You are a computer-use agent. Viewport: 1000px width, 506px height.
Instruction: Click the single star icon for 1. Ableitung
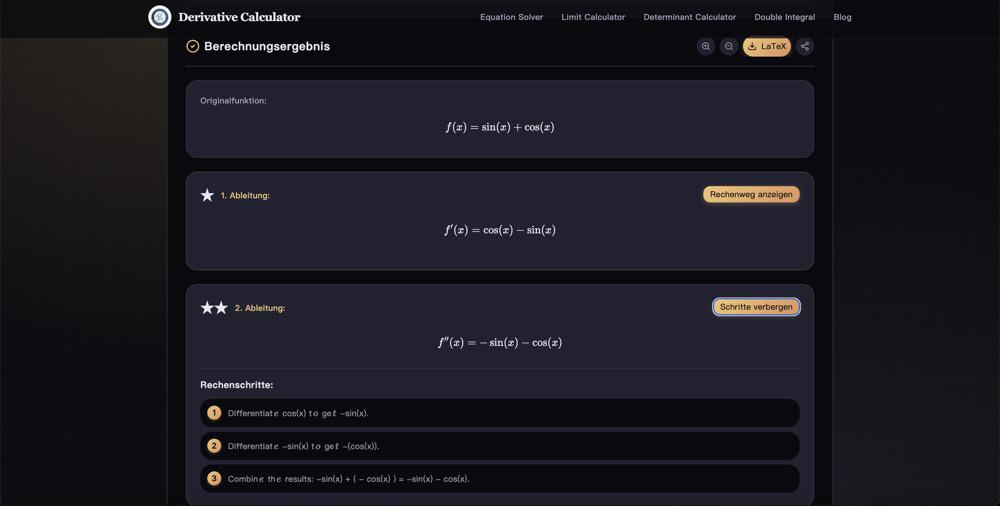tap(207, 195)
